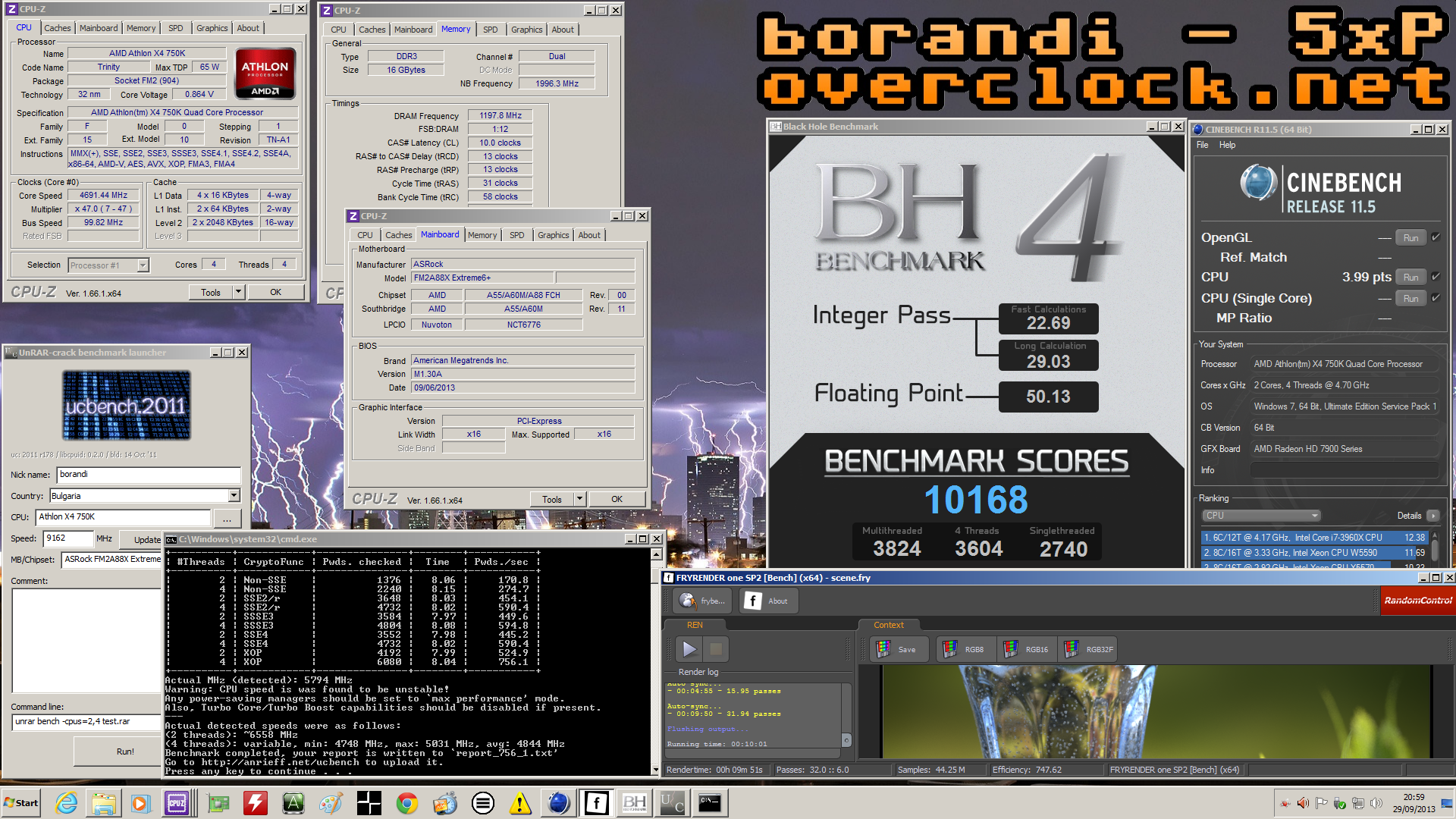
Task: Switch to Graphics tab in CPU-Z CPU window
Action: tap(212, 28)
